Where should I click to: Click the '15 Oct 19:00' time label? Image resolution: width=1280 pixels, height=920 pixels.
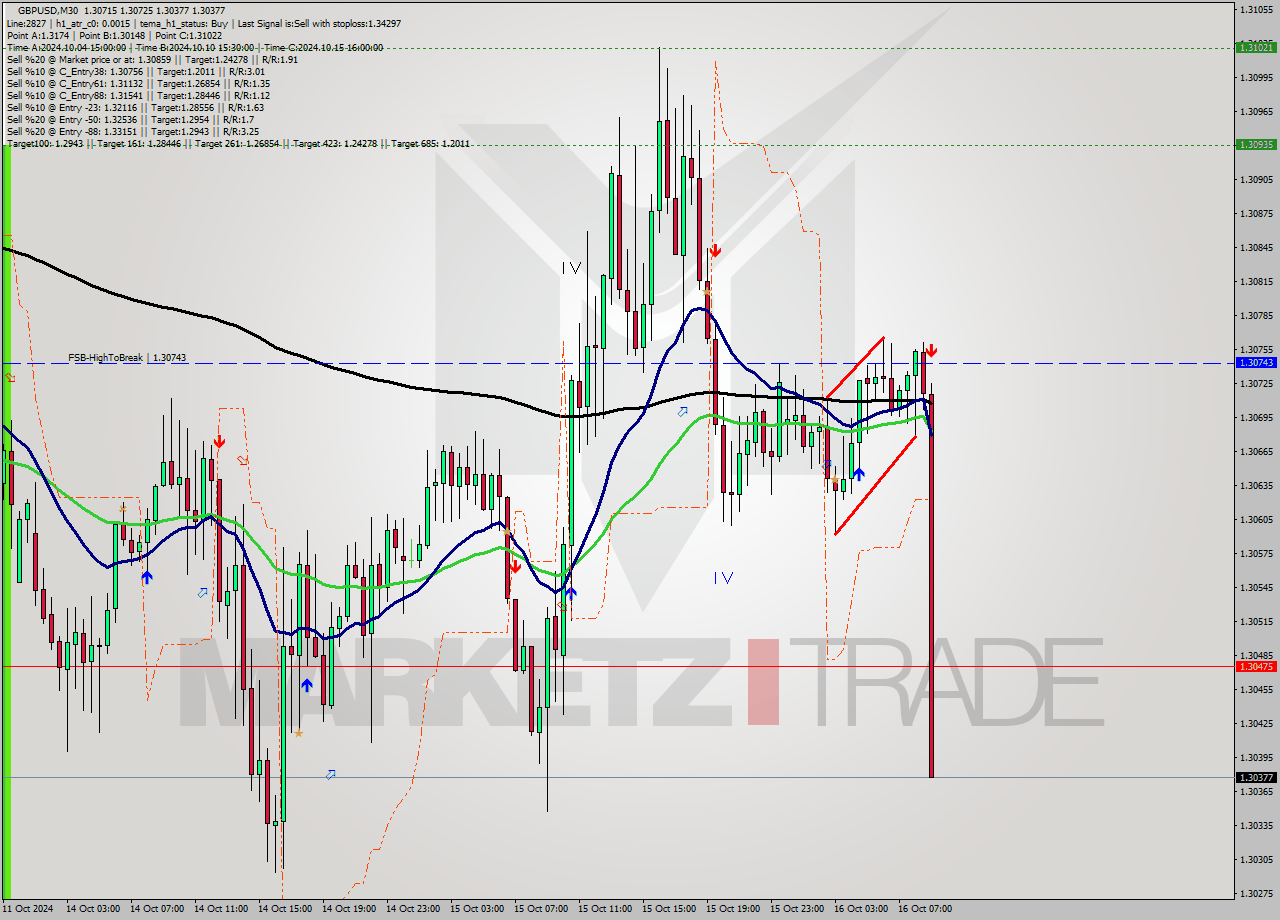click(x=732, y=909)
